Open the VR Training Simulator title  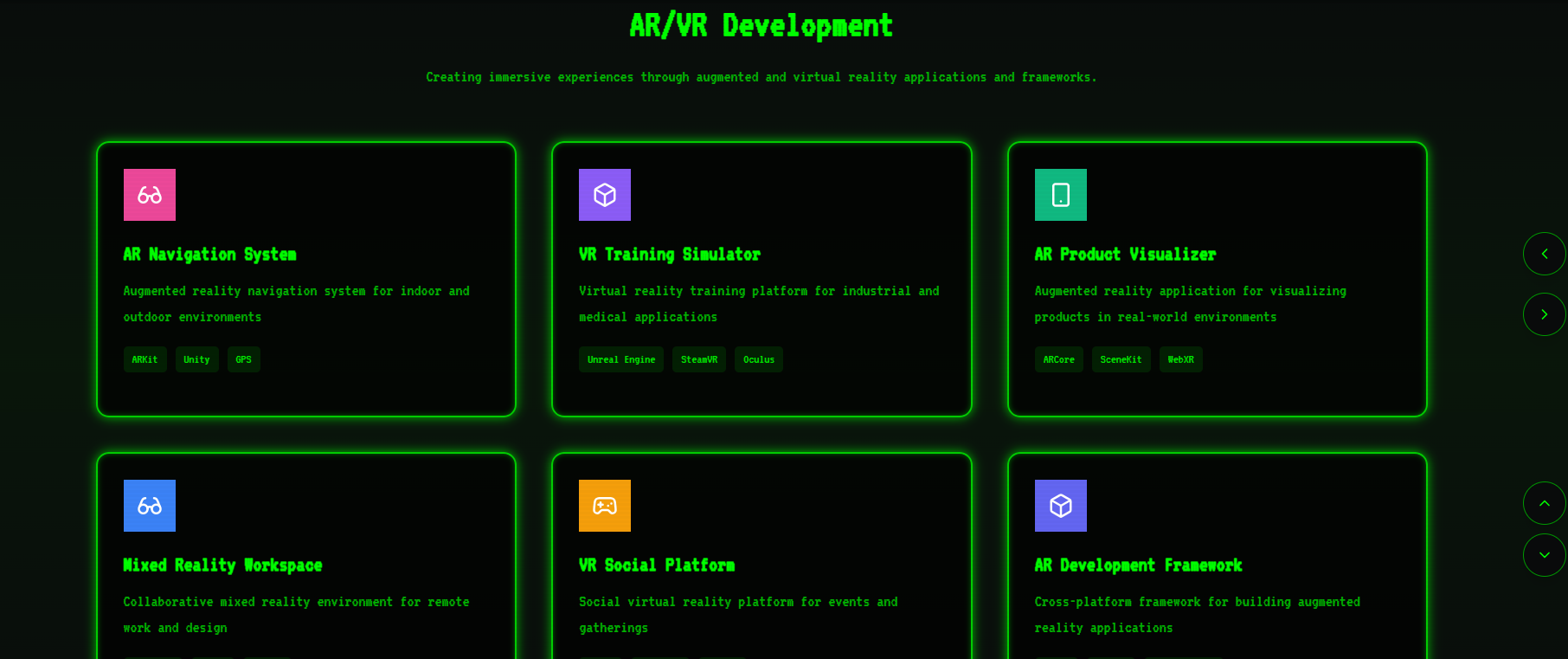[670, 255]
